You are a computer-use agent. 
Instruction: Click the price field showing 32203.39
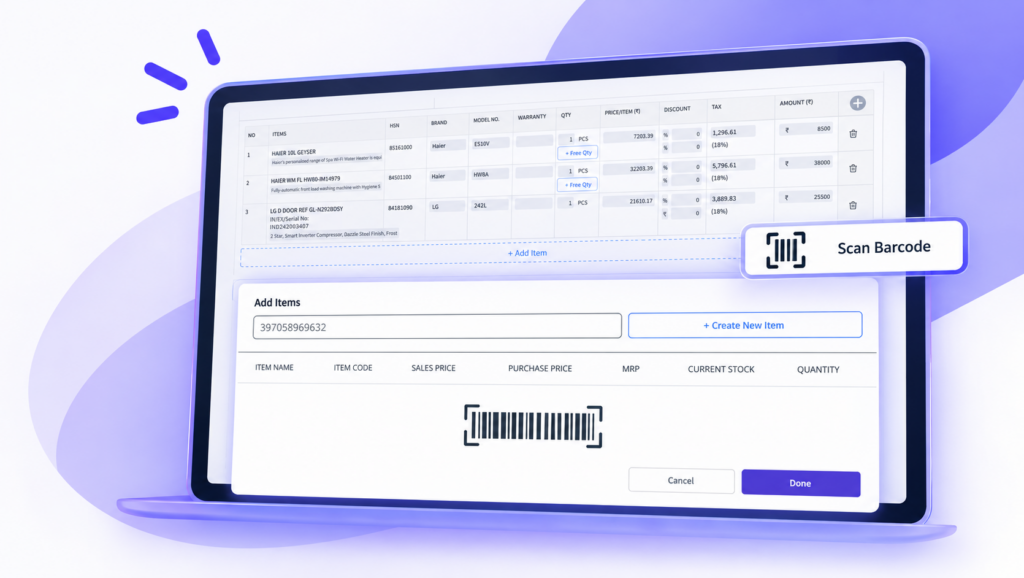coord(630,169)
